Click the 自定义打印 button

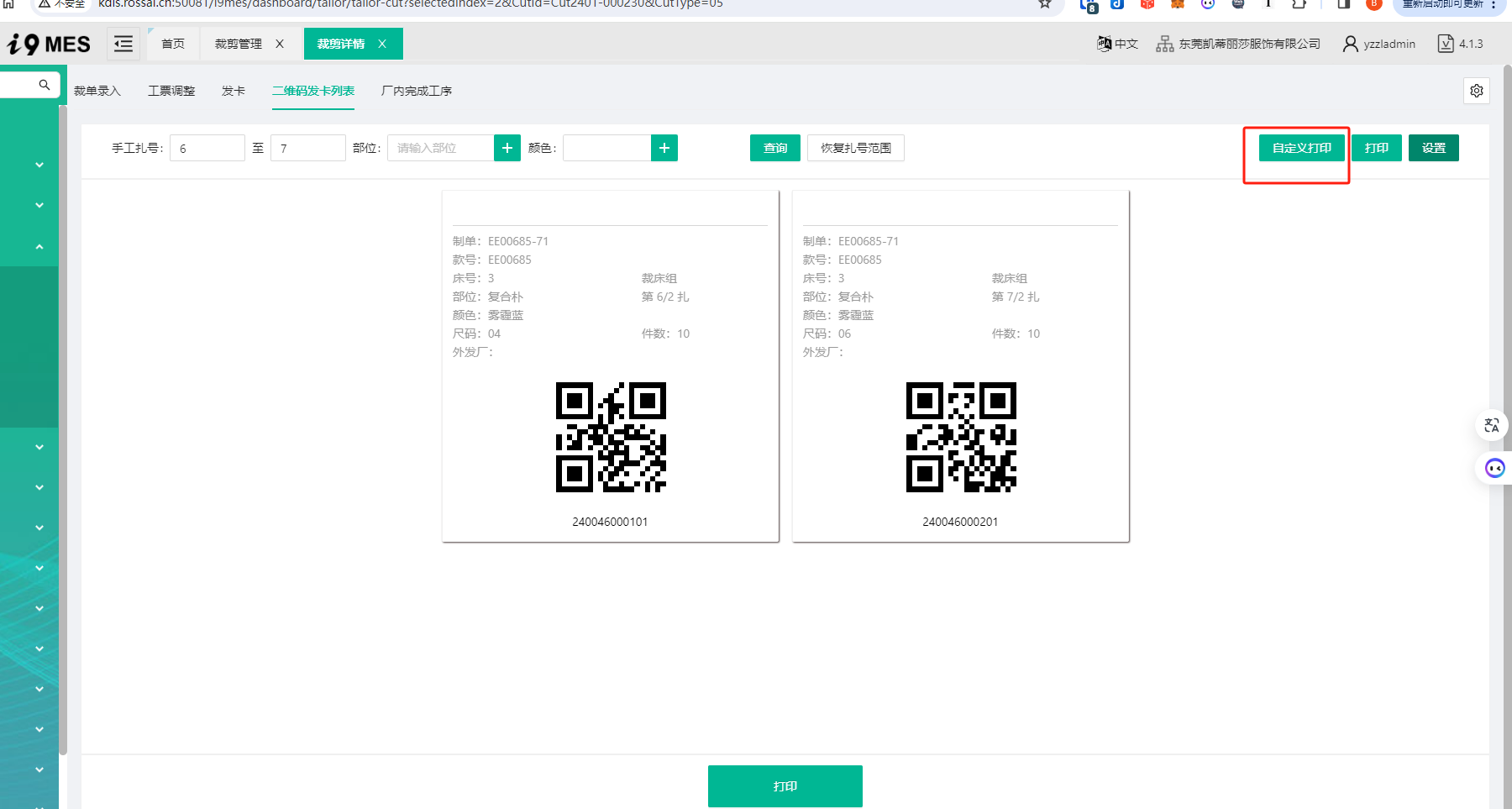[x=1302, y=148]
